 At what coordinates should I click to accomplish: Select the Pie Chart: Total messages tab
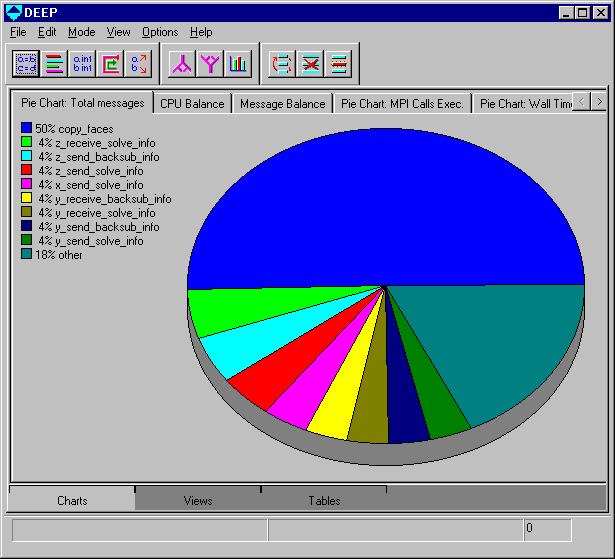pos(82,103)
